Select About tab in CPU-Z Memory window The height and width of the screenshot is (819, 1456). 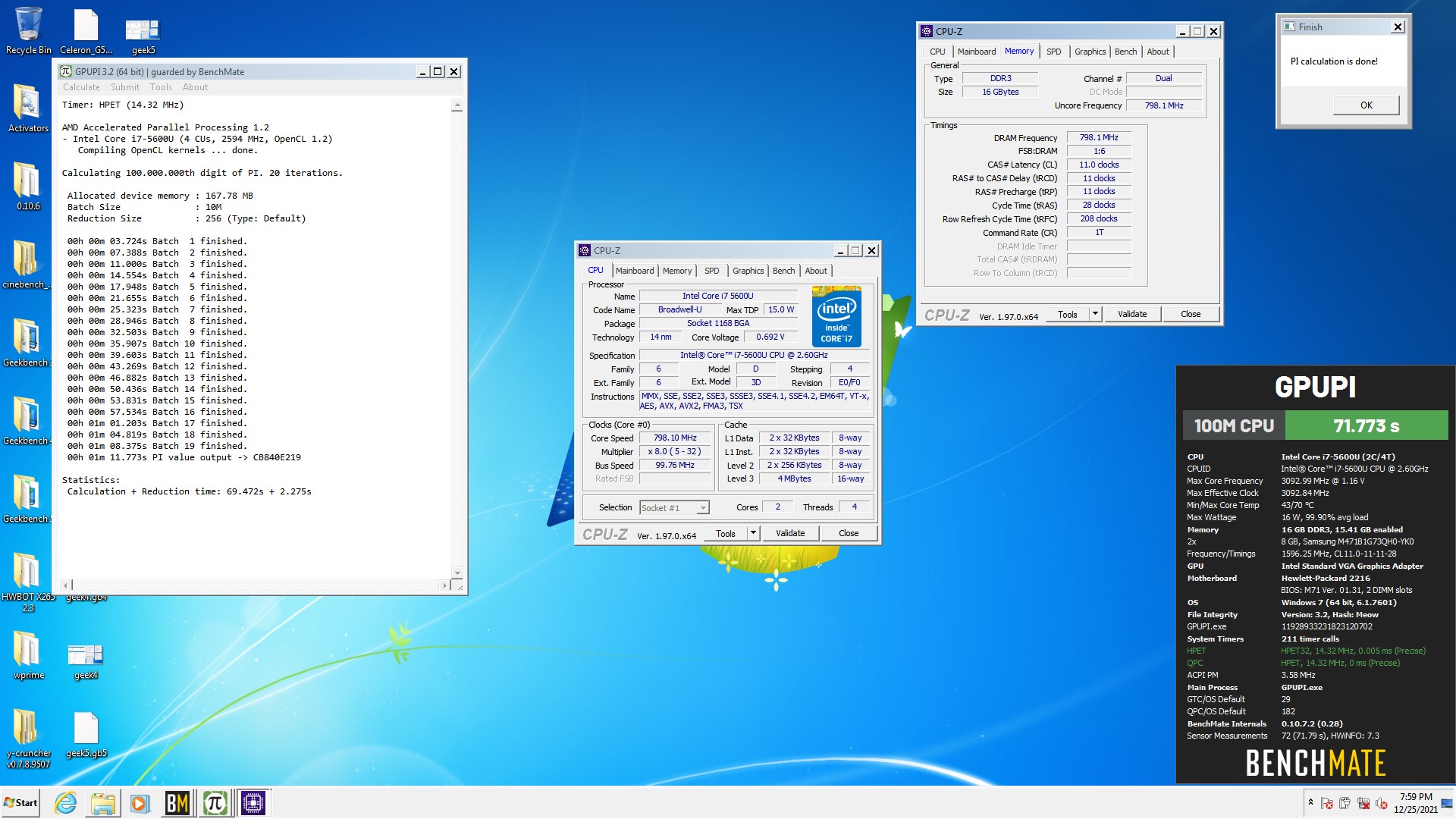pos(1158,52)
